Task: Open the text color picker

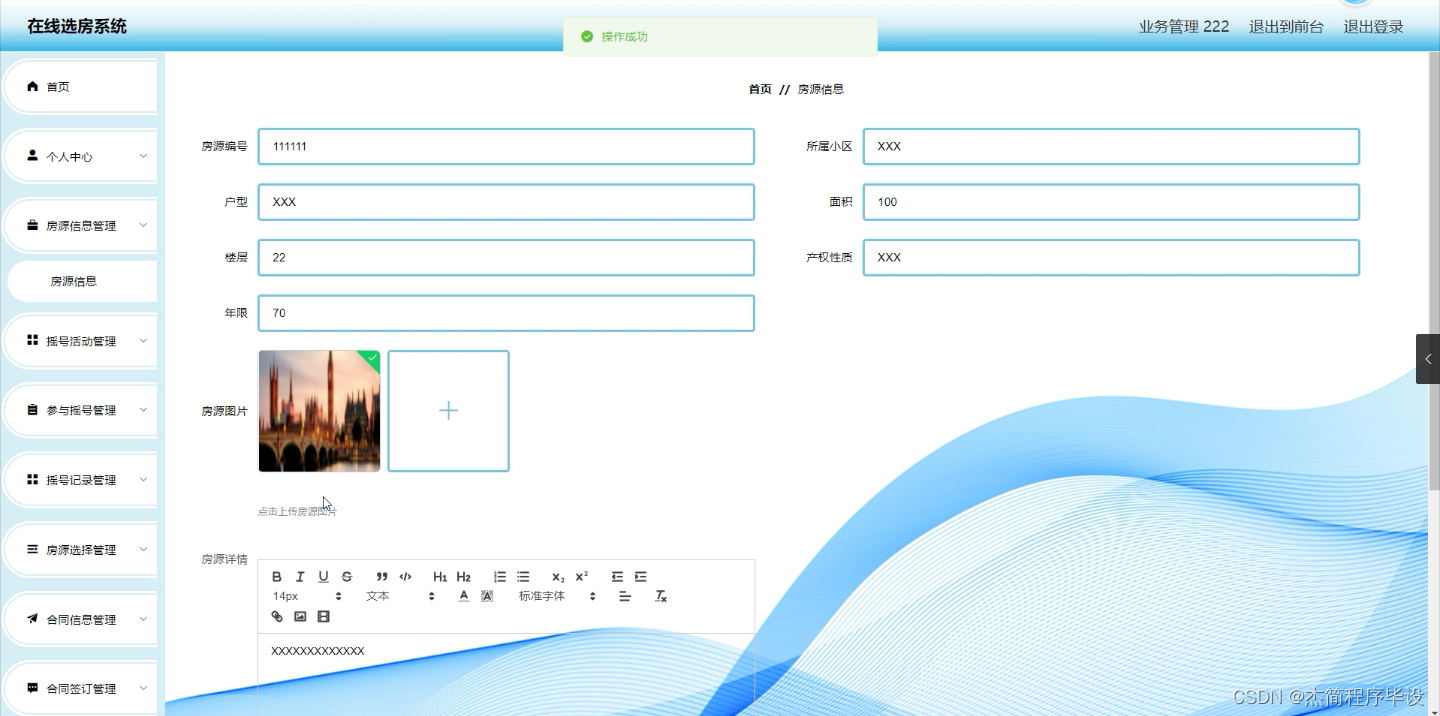Action: pyautogui.click(x=463, y=595)
